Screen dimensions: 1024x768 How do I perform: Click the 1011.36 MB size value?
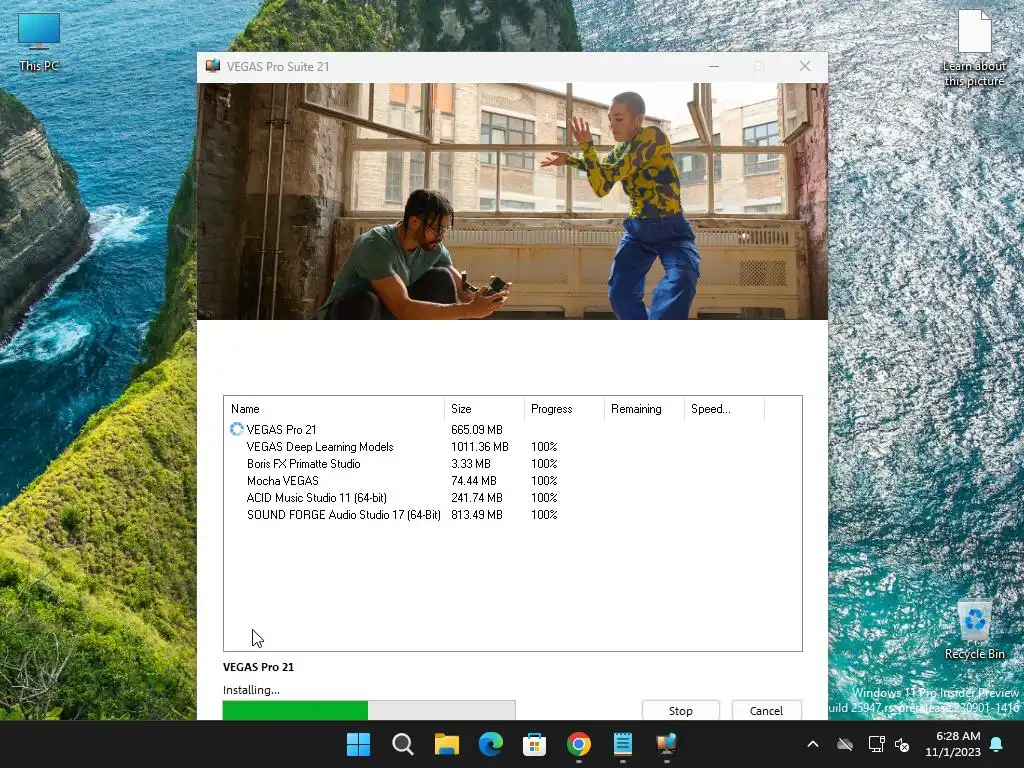pyautogui.click(x=479, y=447)
